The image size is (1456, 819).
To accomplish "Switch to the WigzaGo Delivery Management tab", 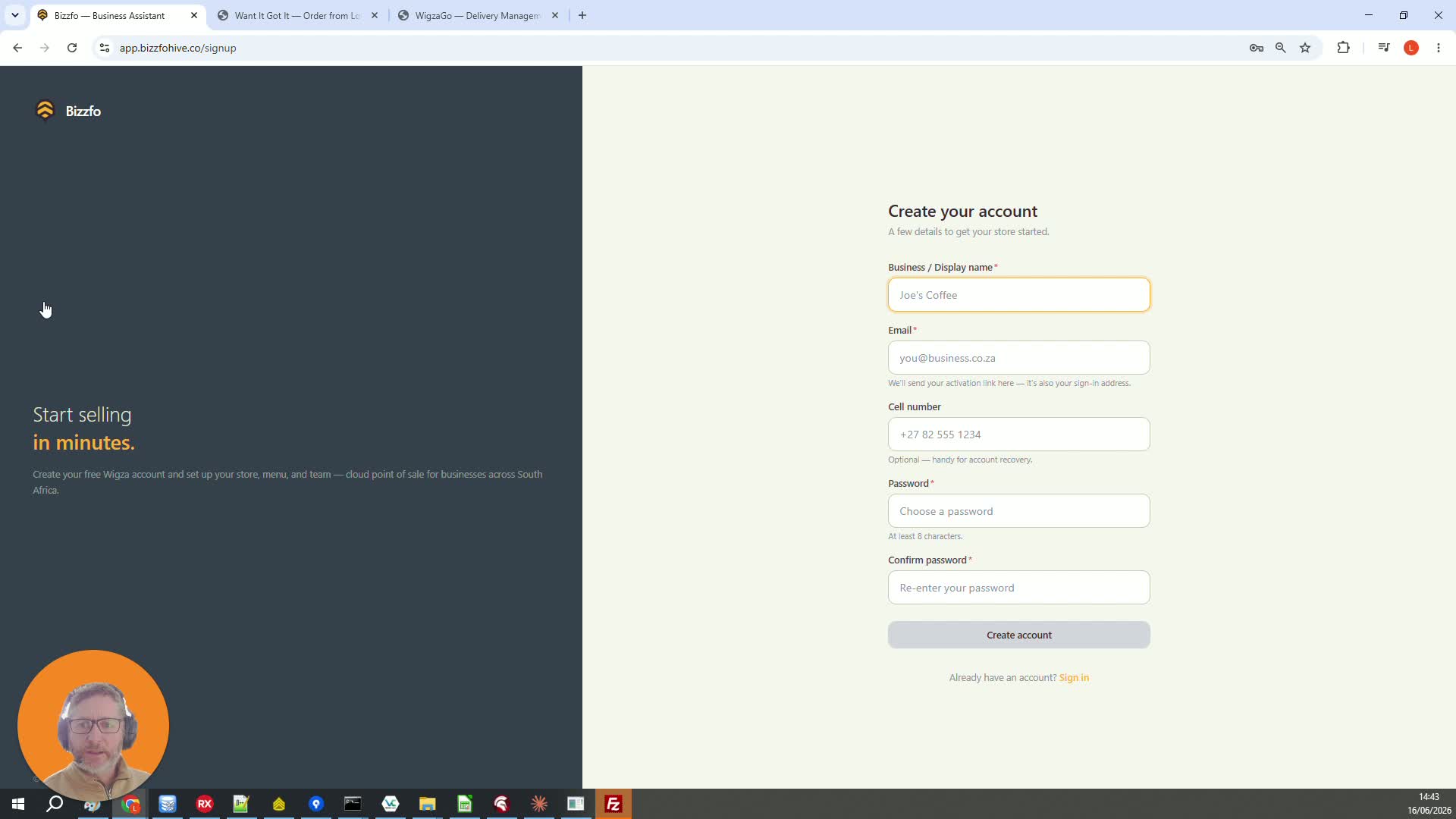I will [478, 15].
